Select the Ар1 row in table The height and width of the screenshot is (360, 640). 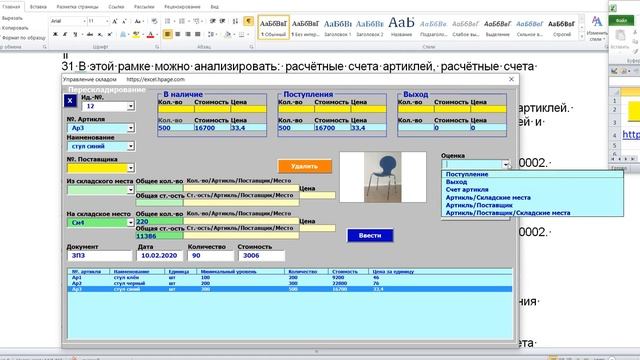pyautogui.click(x=289, y=278)
